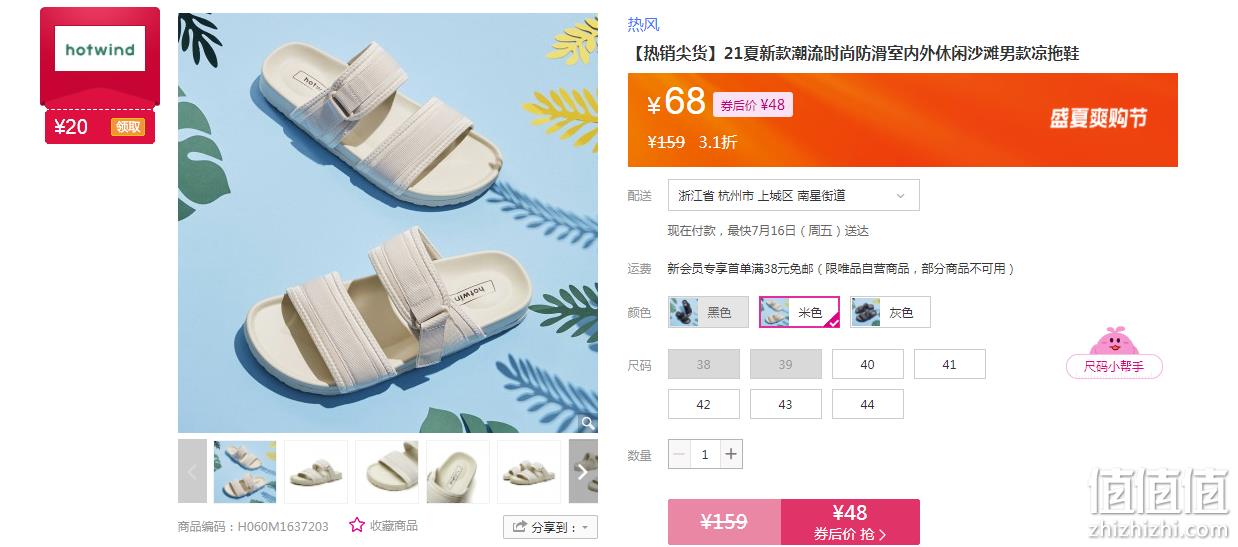Screen dimensions: 1238x547
Task: Open the delivery address dropdown
Action: [x=793, y=195]
